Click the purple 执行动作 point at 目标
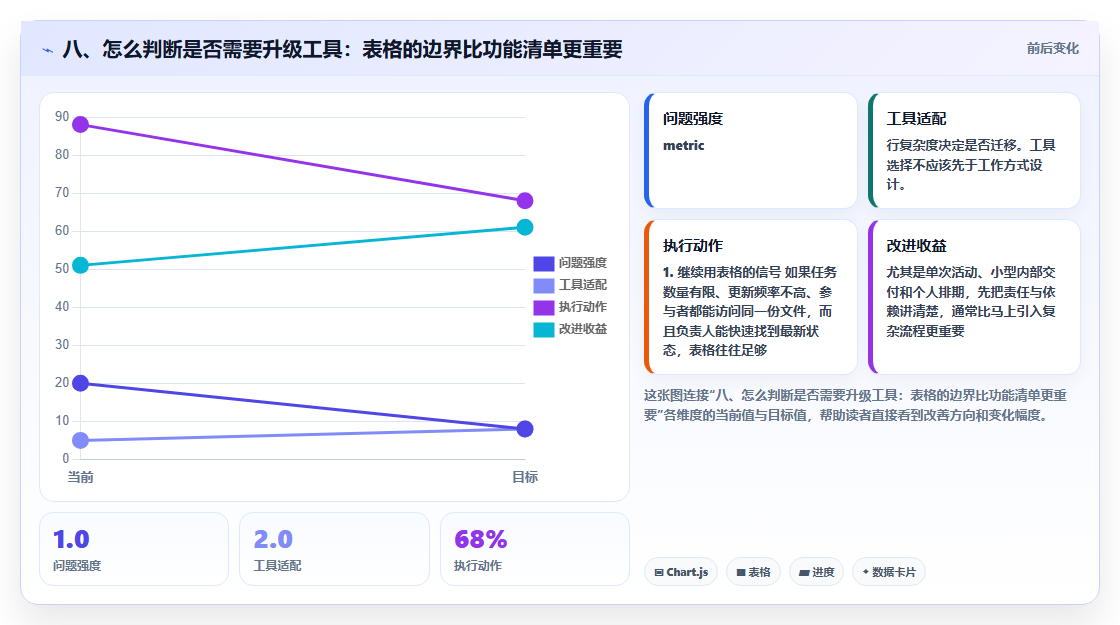1120x625 pixels. (525, 201)
